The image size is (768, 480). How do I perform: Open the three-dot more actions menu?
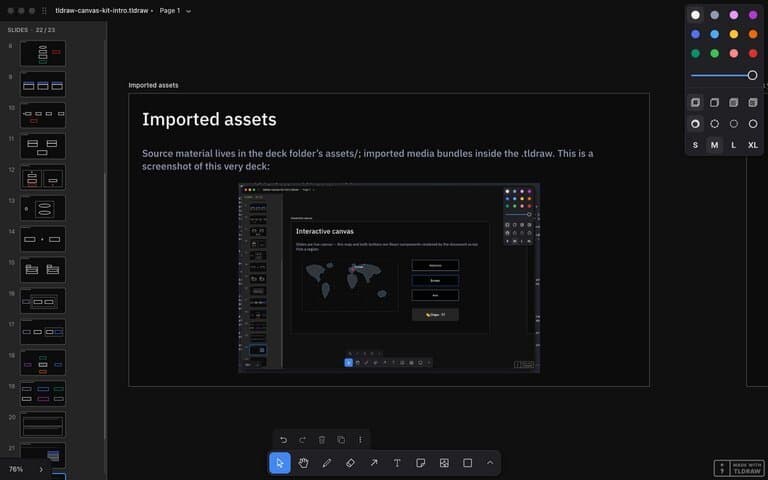click(360, 440)
